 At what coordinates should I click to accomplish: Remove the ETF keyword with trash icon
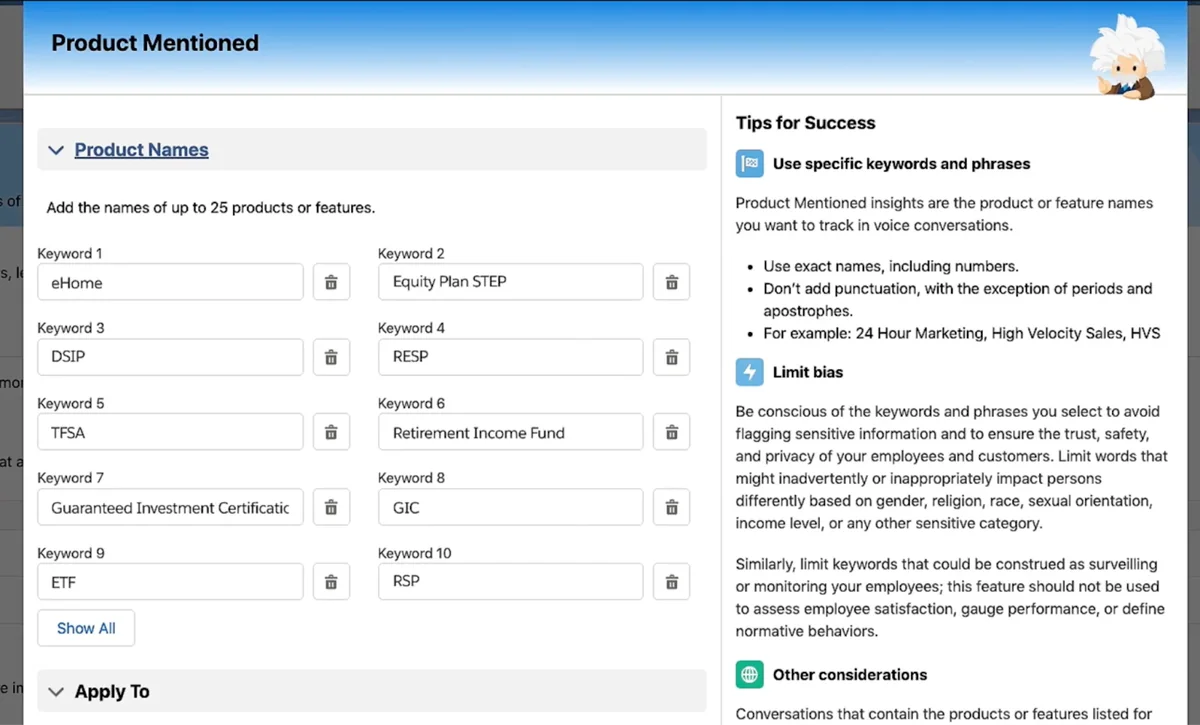pos(331,581)
